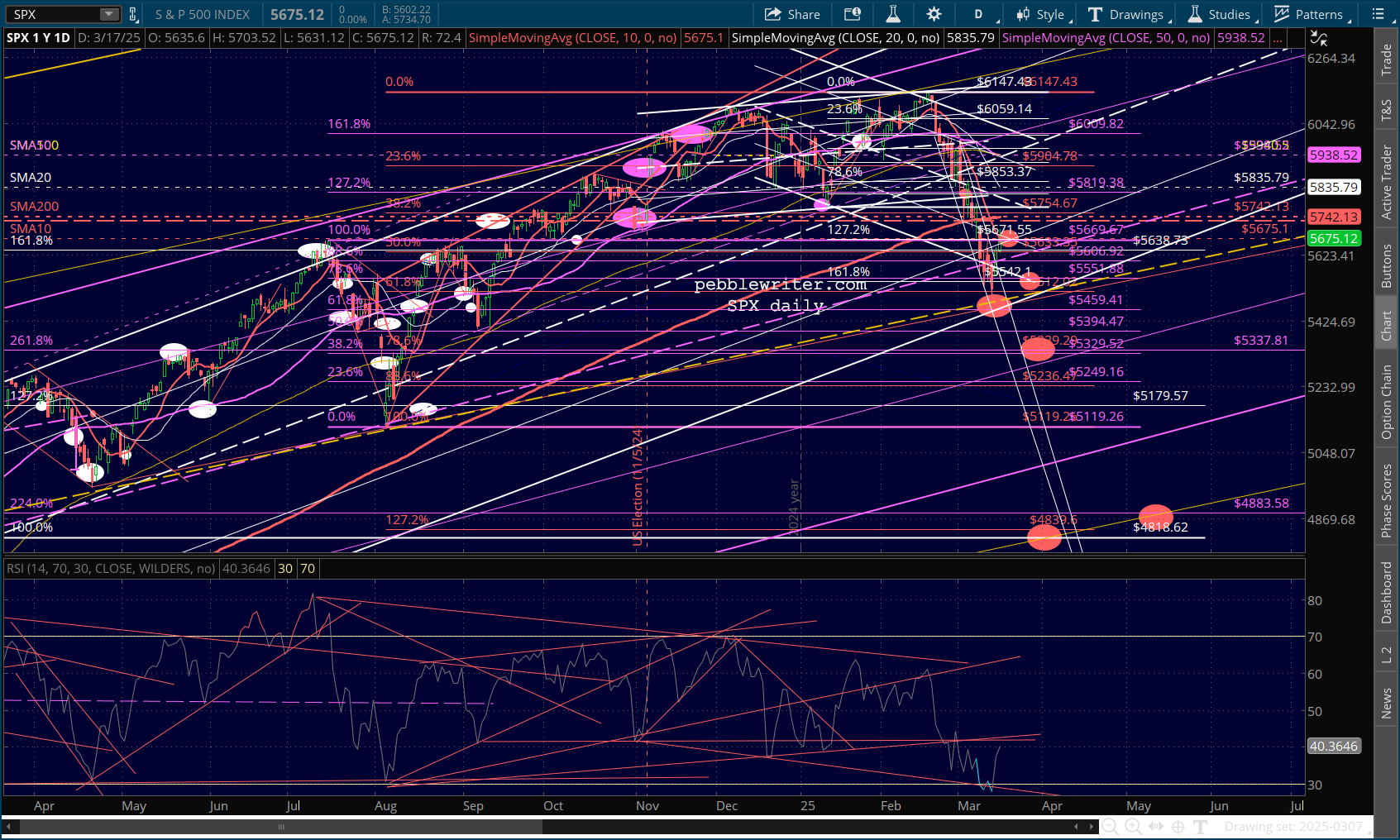
Task: Open the Patterns menu
Action: click(x=1312, y=14)
